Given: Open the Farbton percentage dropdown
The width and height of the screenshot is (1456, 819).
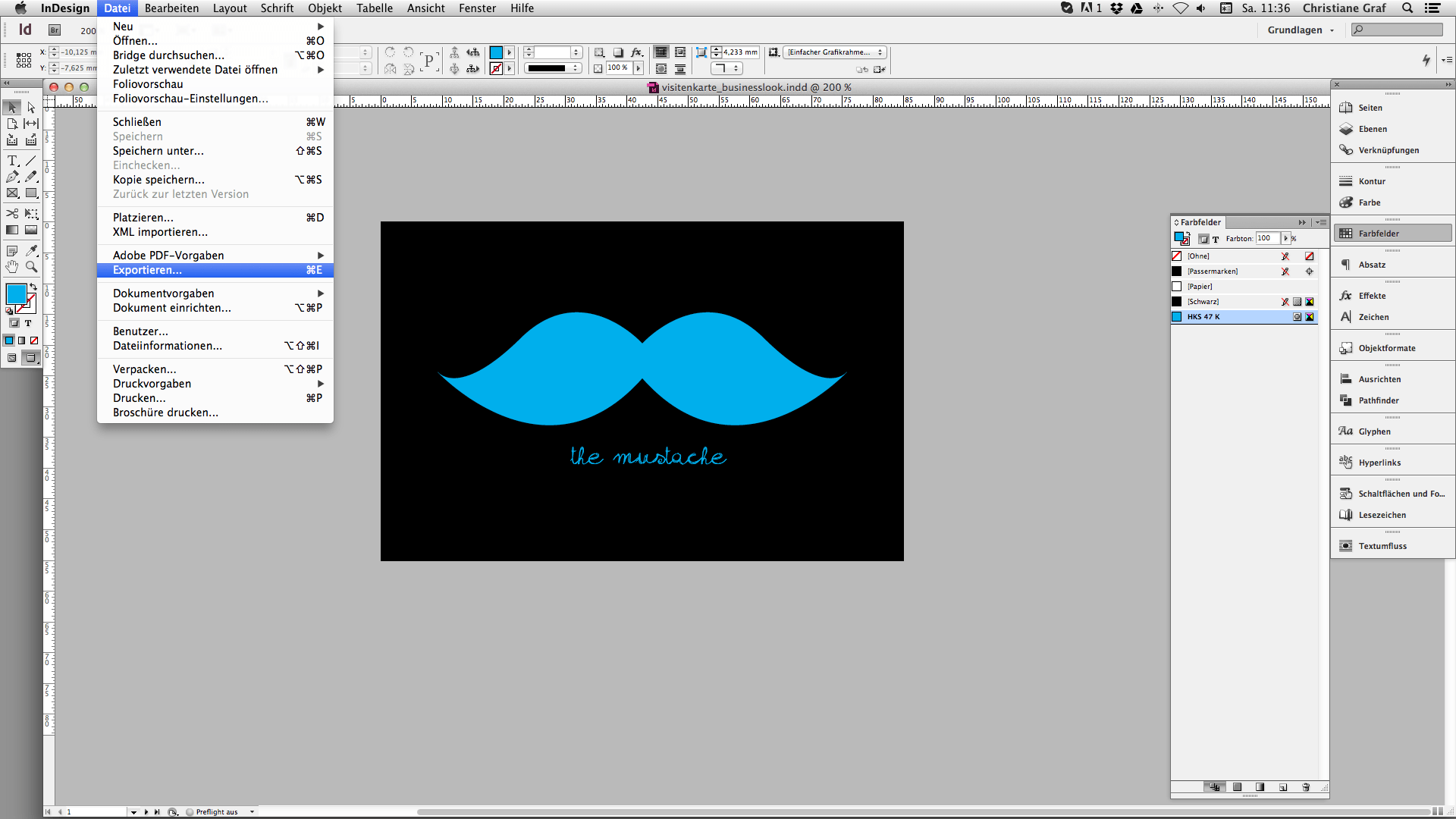Looking at the screenshot, I should [1285, 238].
